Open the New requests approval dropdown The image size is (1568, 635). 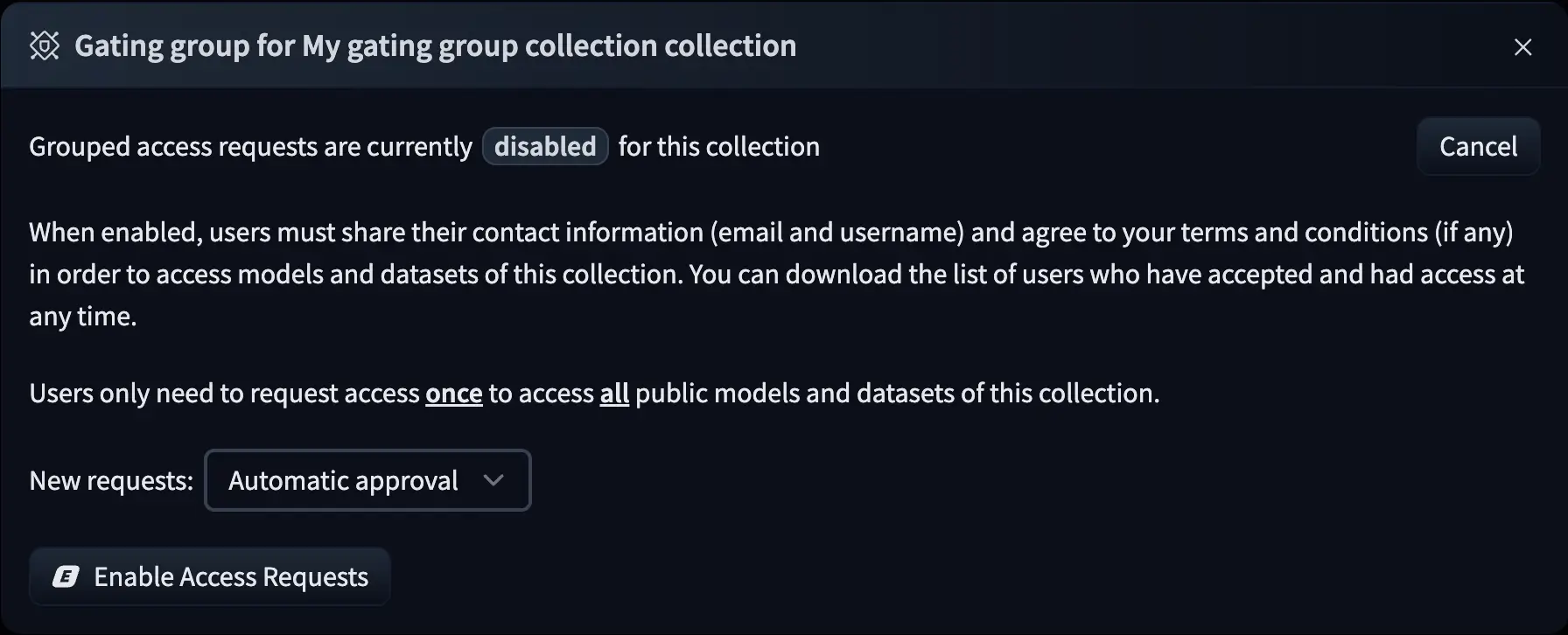[367, 480]
